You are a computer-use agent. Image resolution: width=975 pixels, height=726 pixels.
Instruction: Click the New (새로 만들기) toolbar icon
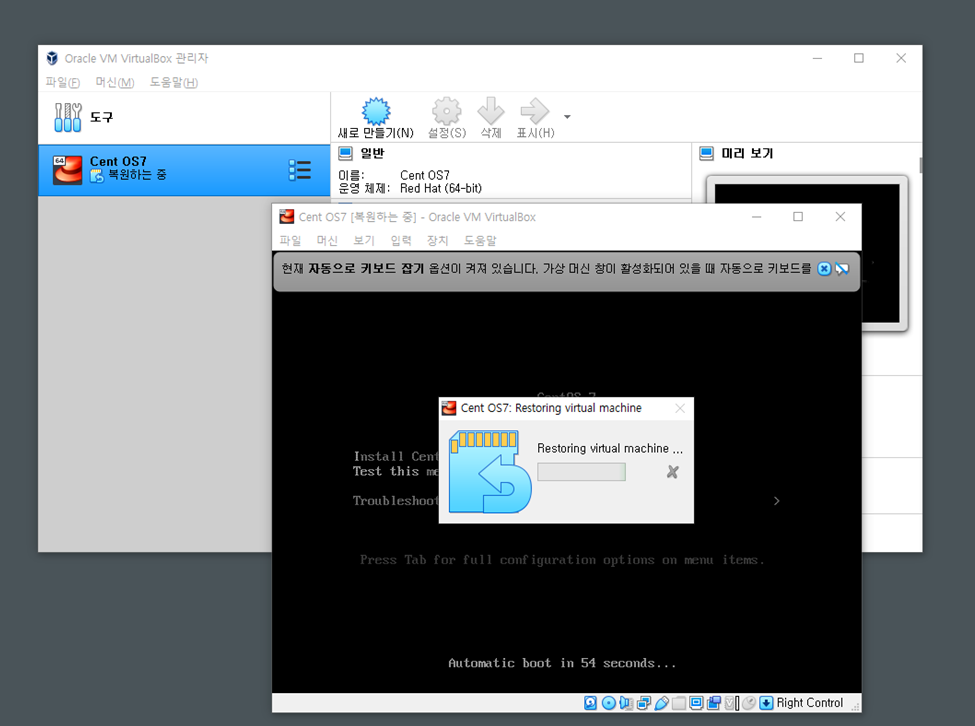pos(376,113)
